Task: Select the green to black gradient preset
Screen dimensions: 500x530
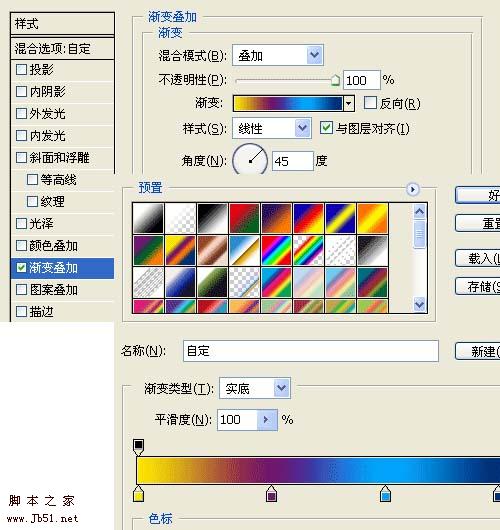Action: tap(213, 283)
